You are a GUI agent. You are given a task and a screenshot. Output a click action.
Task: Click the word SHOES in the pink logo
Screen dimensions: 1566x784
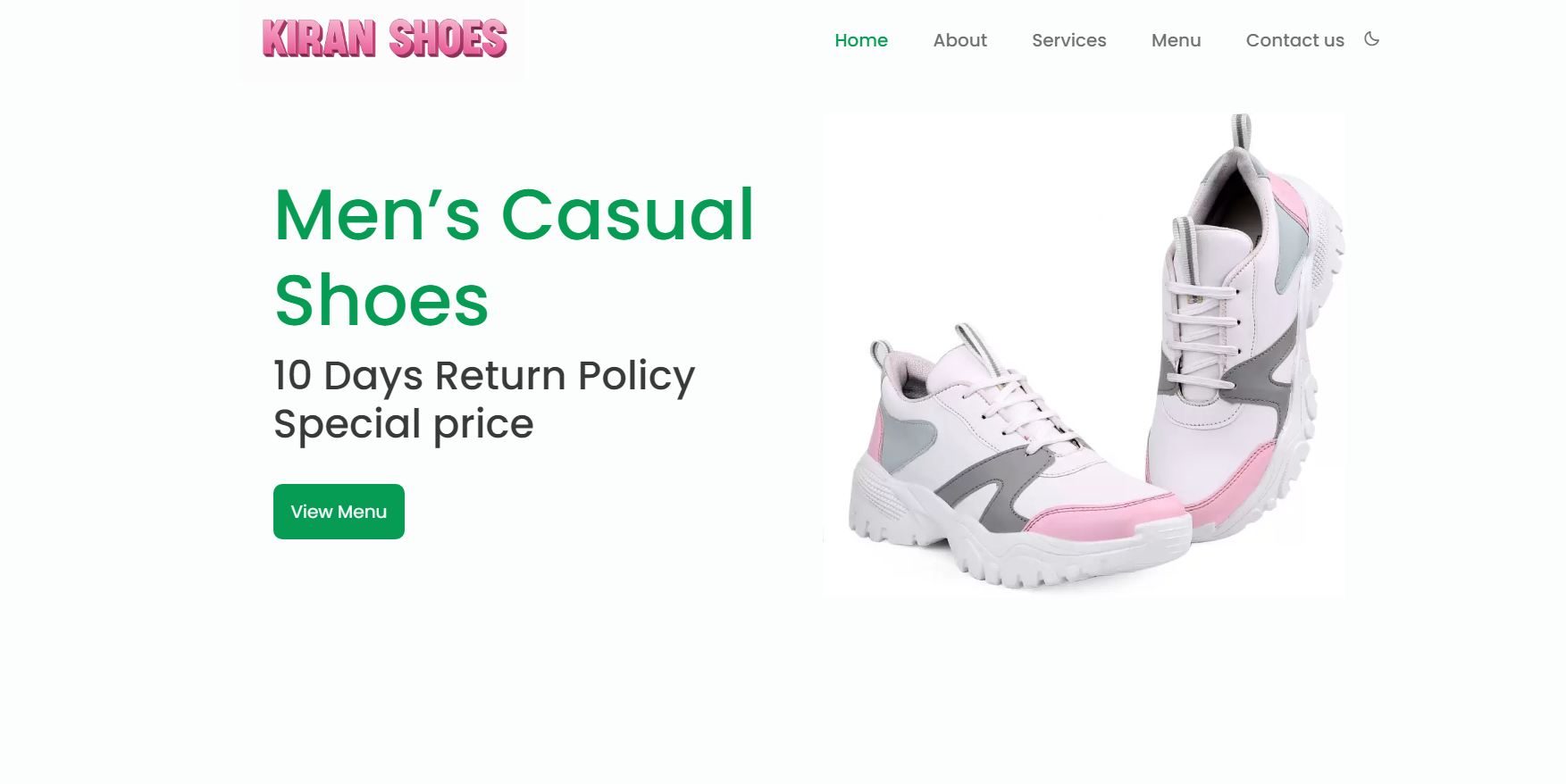click(448, 39)
